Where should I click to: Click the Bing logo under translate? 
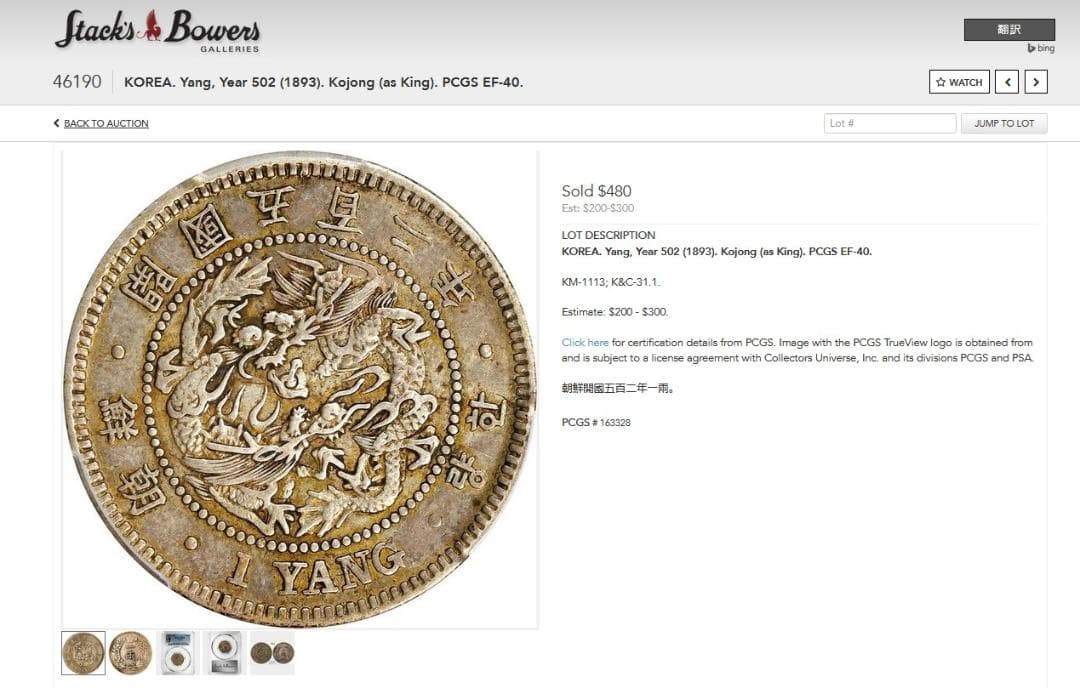pyautogui.click(x=1041, y=48)
